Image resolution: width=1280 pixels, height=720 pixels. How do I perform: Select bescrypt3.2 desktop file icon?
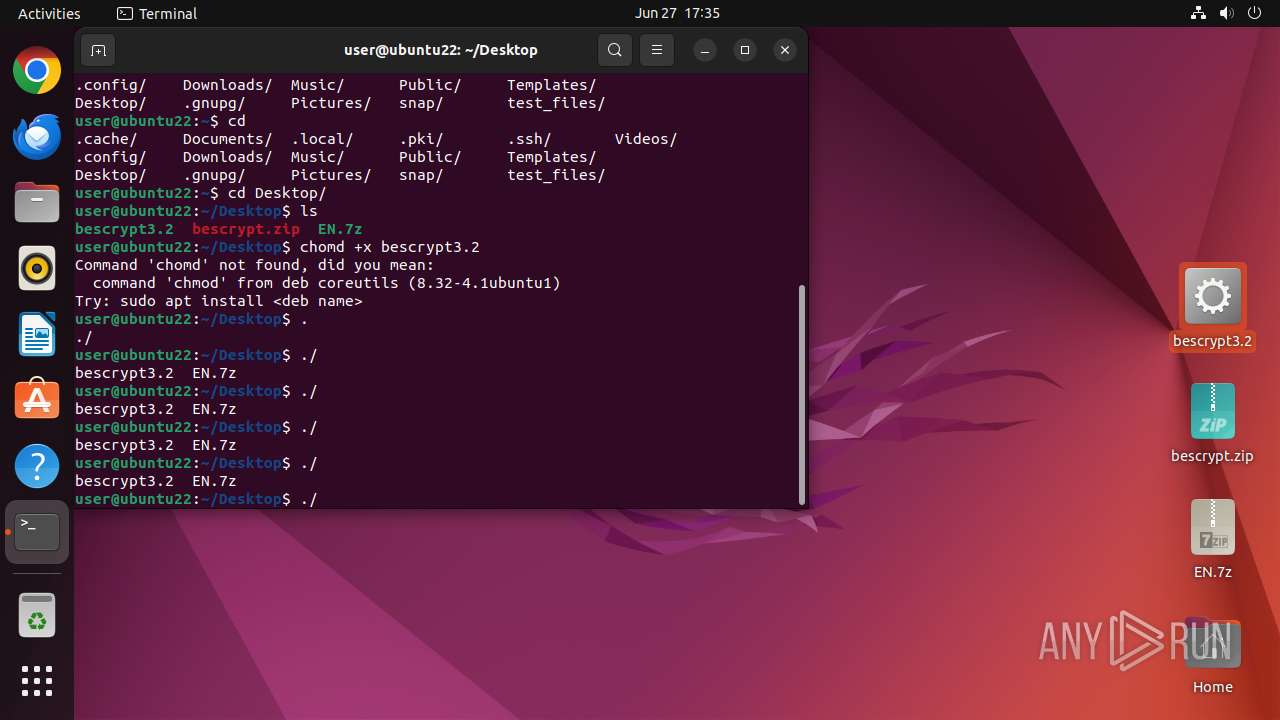coord(1212,296)
